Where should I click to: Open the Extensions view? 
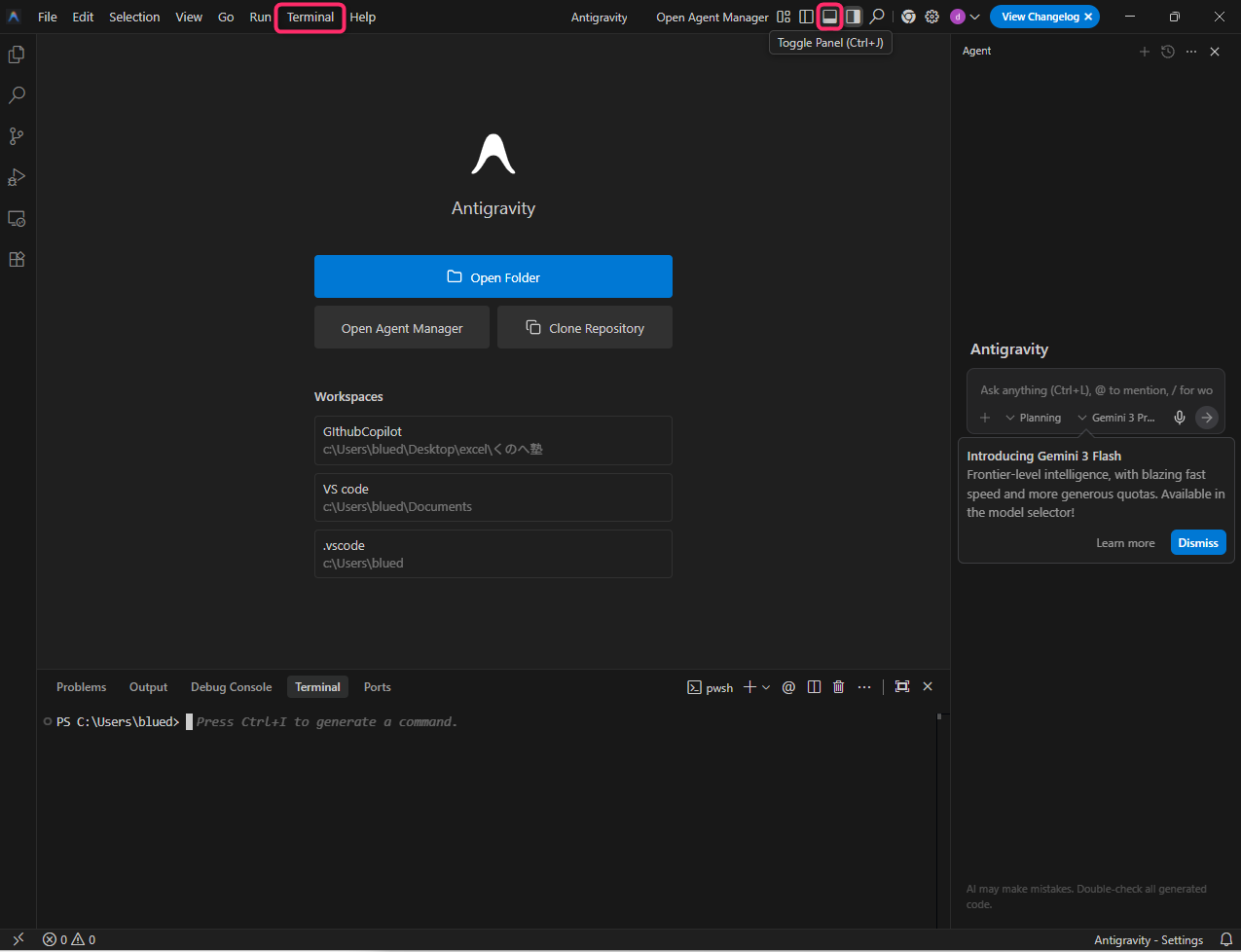tap(17, 260)
